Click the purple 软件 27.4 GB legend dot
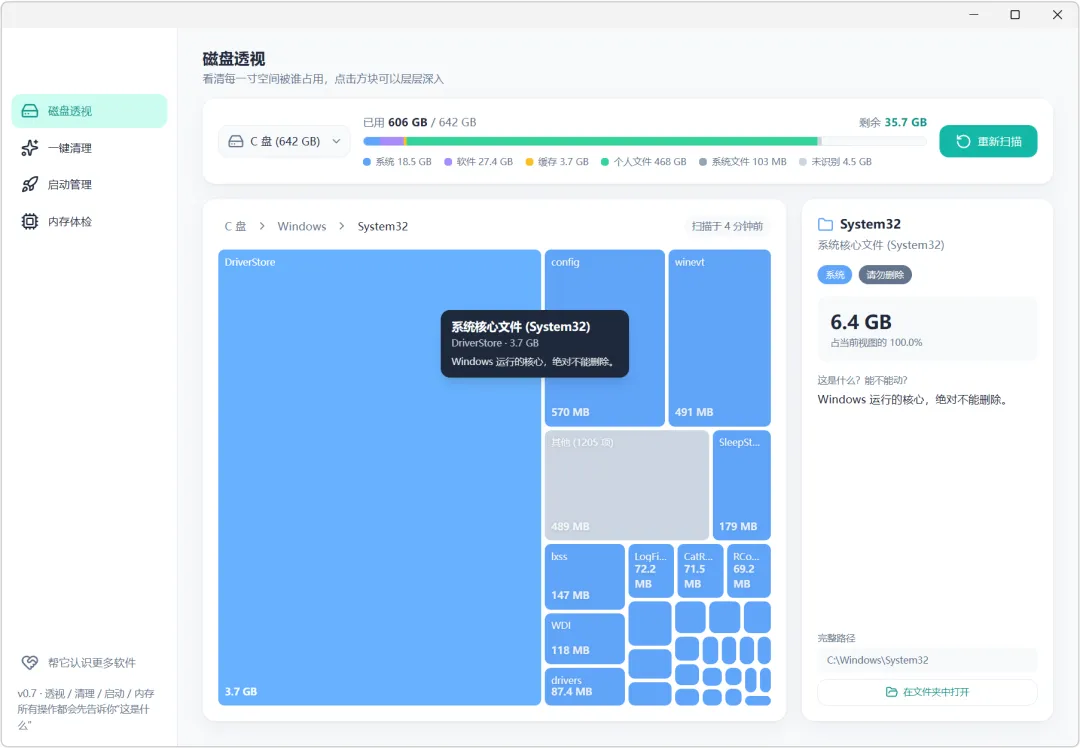This screenshot has width=1080, height=748. pyautogui.click(x=448, y=162)
